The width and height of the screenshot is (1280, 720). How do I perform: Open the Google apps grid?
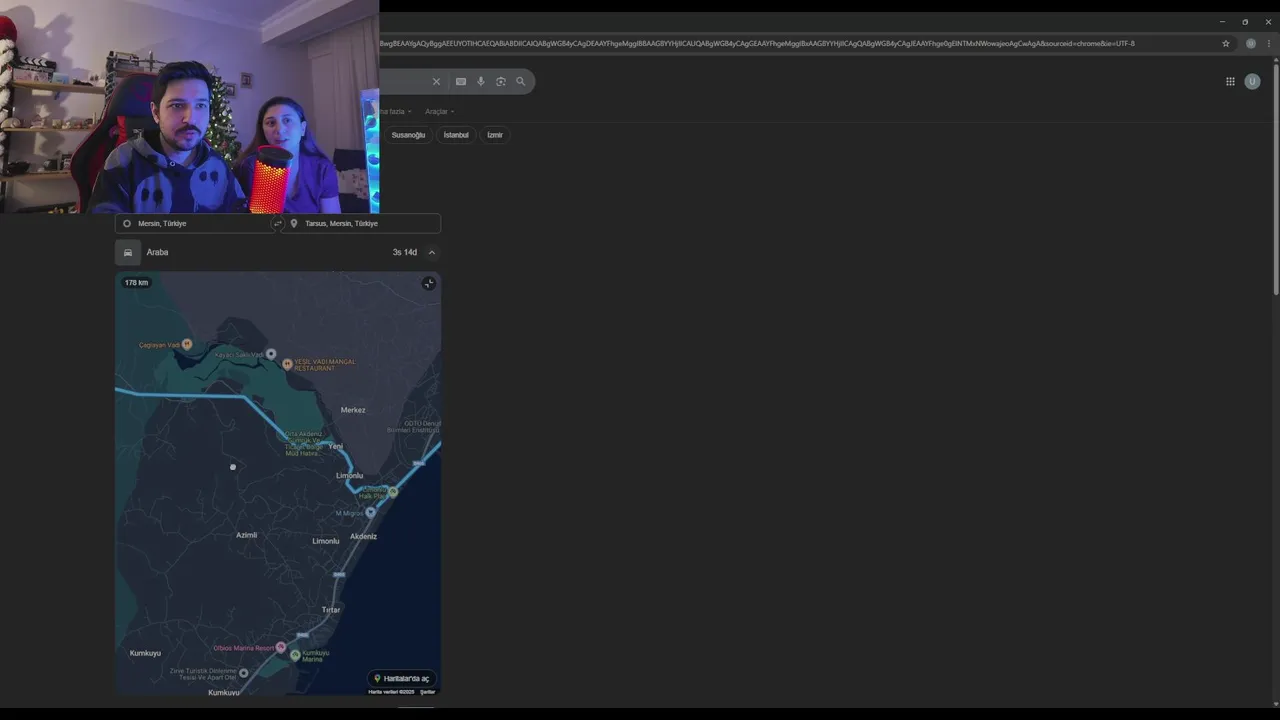[1230, 82]
